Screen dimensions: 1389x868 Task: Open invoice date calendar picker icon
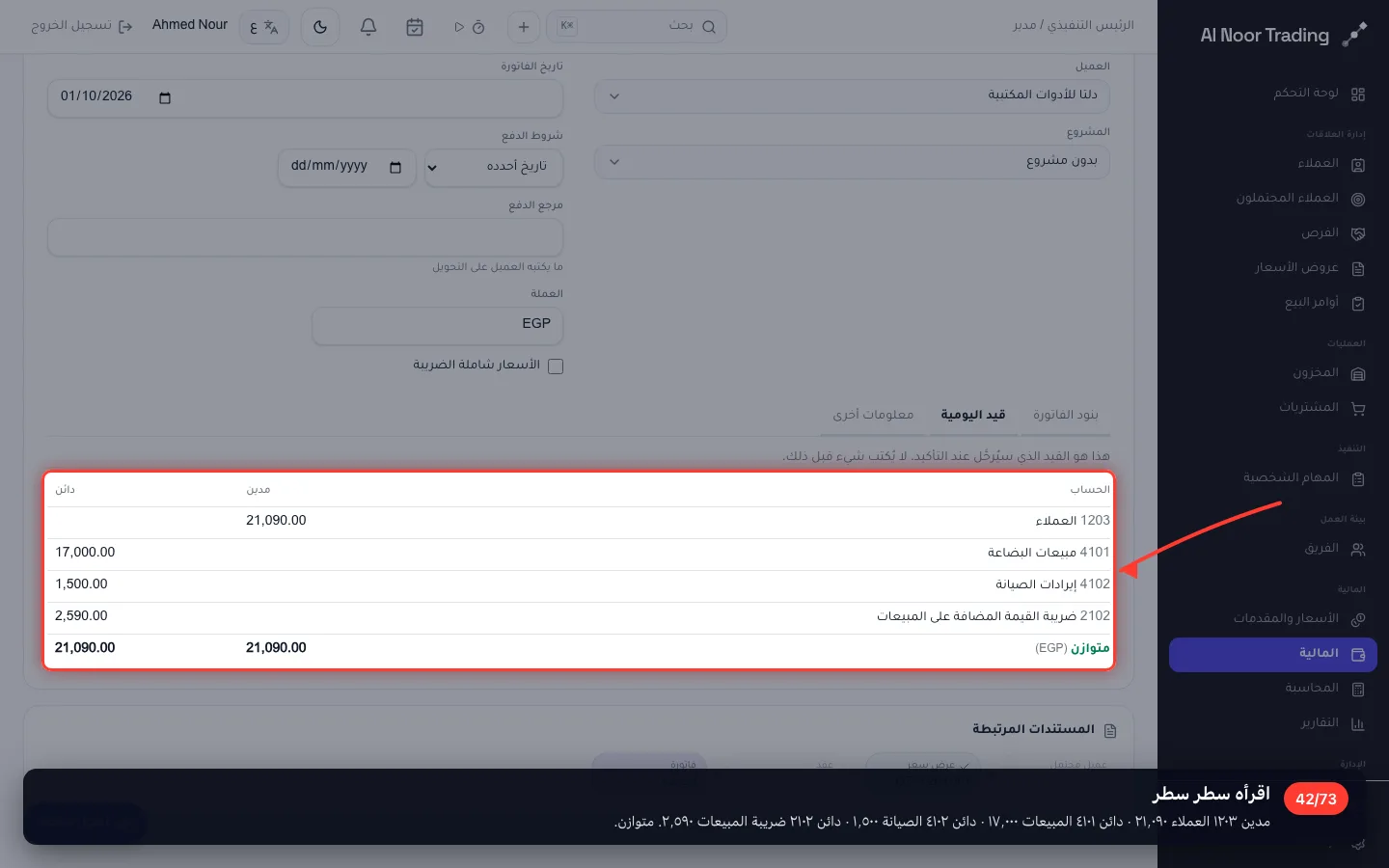coord(165,97)
